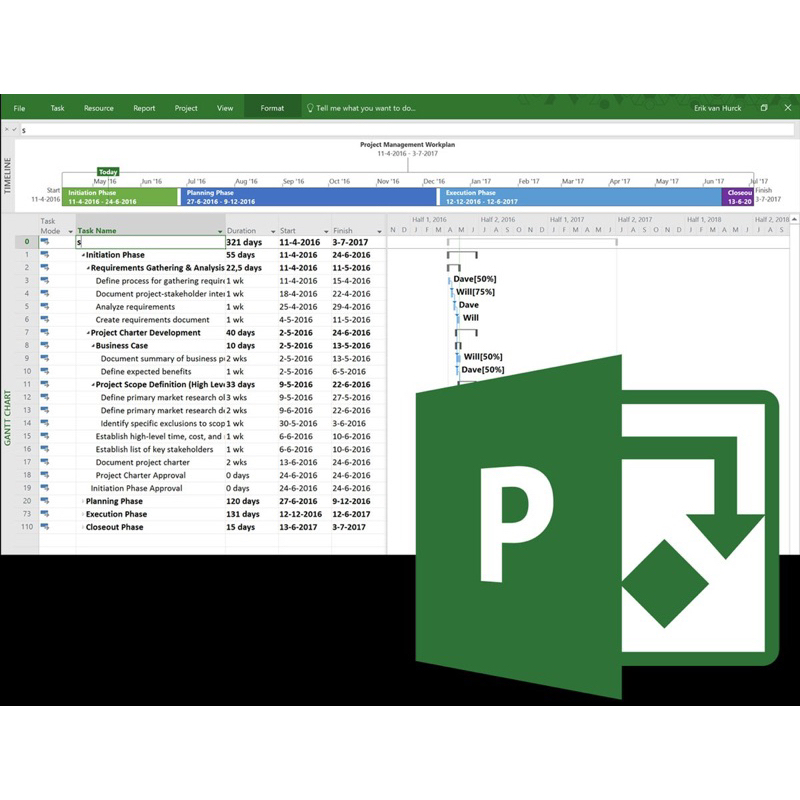This screenshot has width=800, height=800.
Task: Click task mode icon for Business Case row
Action: [x=45, y=345]
